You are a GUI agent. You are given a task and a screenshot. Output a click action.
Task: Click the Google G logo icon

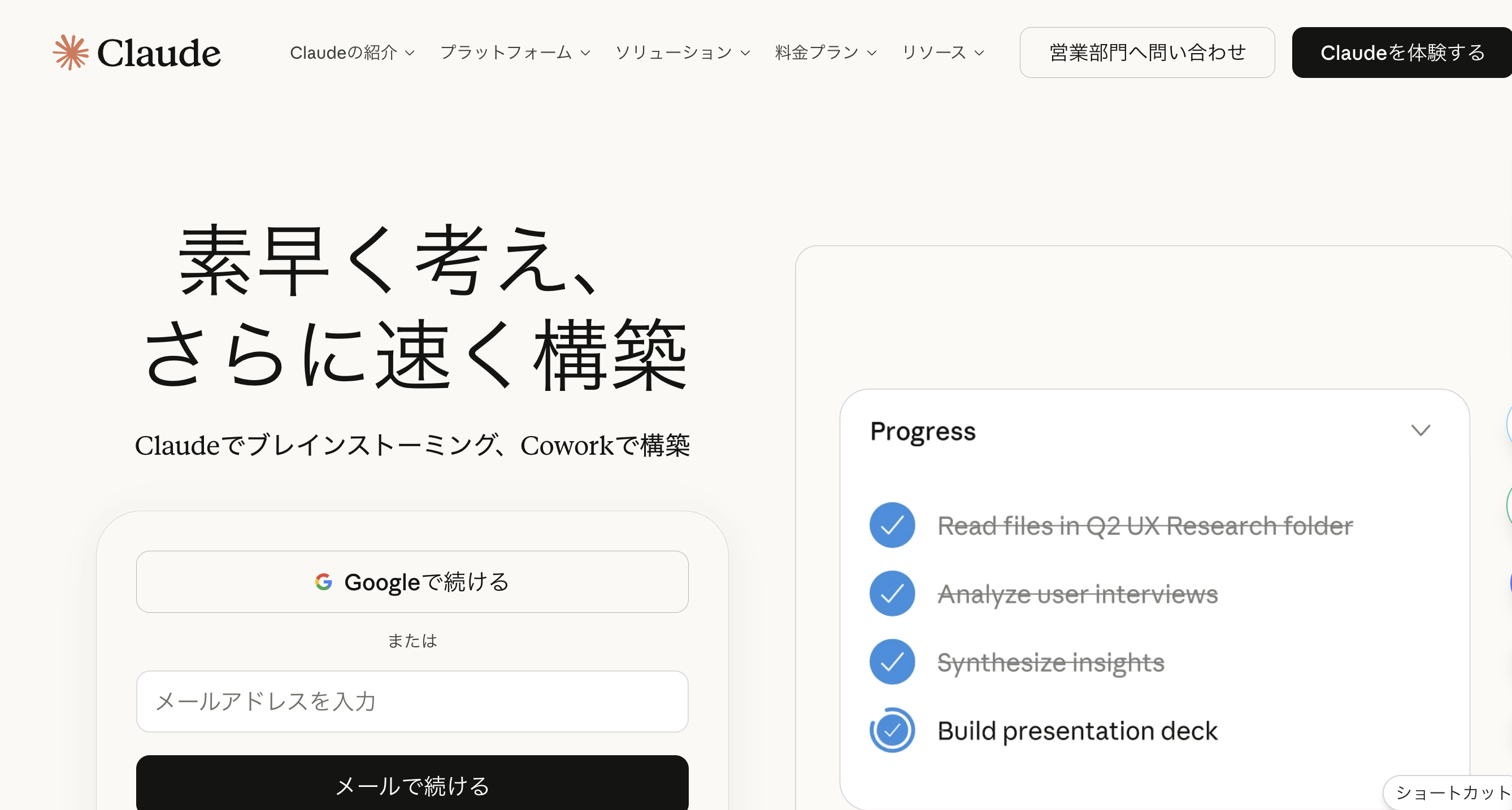323,582
